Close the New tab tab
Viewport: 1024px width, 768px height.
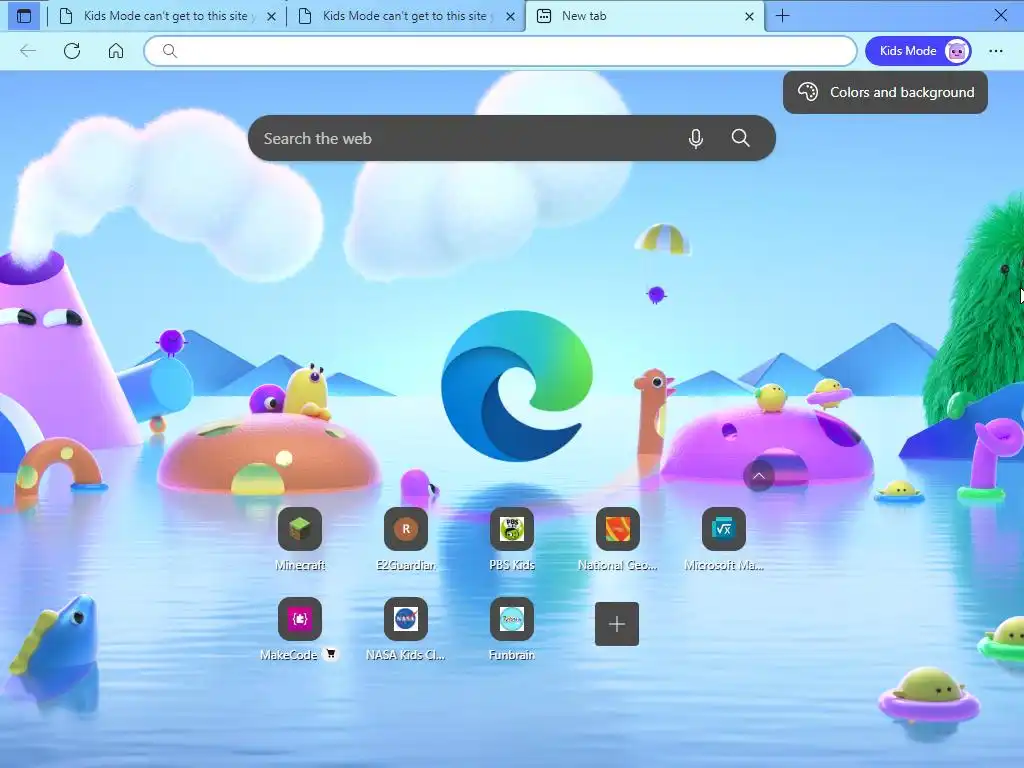750,16
